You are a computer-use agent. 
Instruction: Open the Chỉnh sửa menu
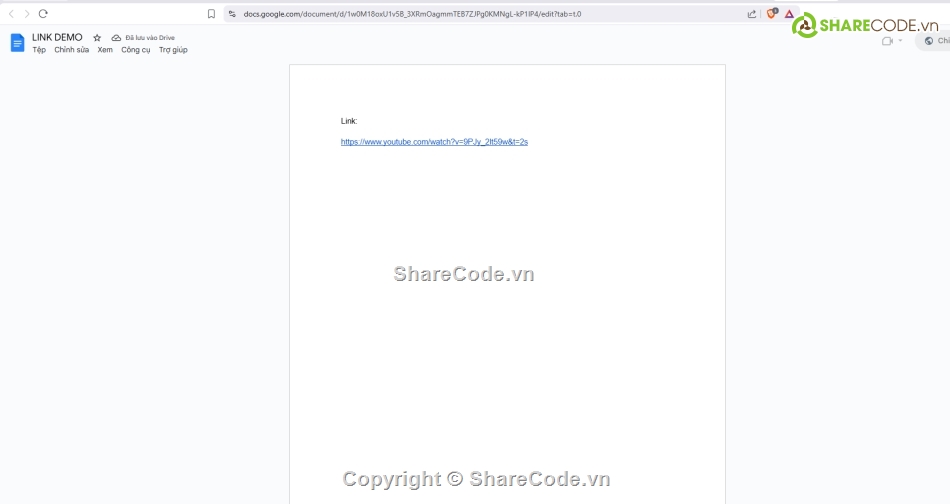point(71,50)
